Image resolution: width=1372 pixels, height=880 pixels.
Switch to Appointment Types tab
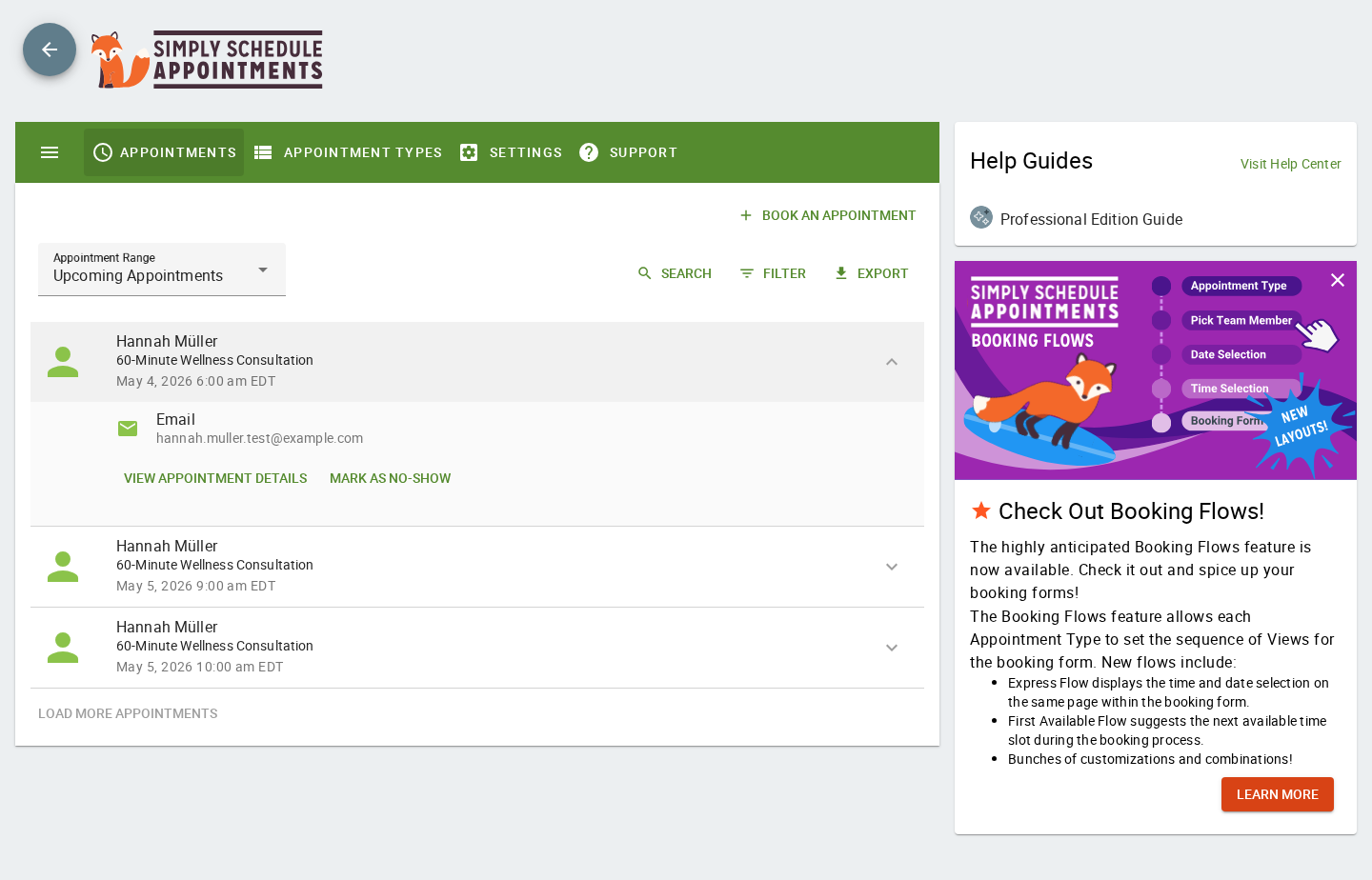tap(348, 152)
